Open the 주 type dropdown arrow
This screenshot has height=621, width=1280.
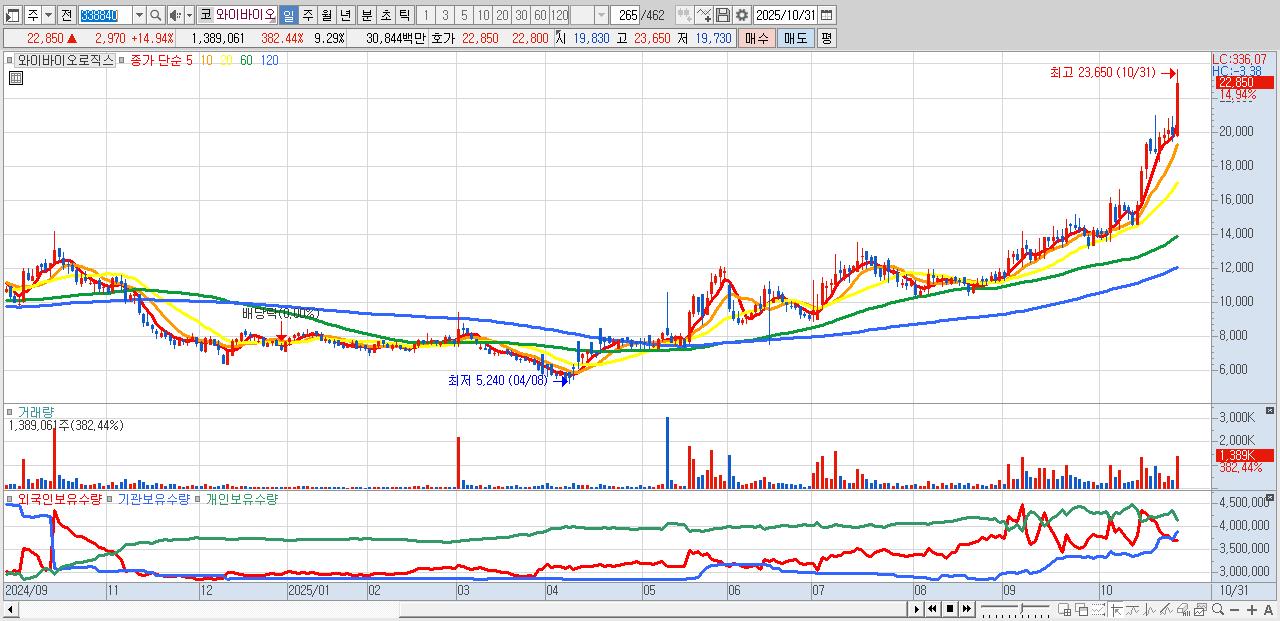[x=48, y=15]
